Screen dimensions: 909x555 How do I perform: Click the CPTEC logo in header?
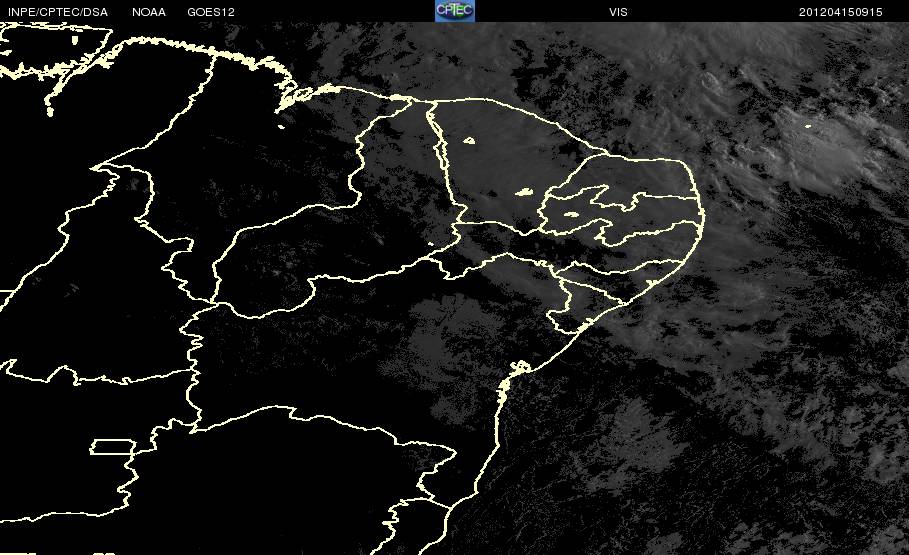(455, 11)
